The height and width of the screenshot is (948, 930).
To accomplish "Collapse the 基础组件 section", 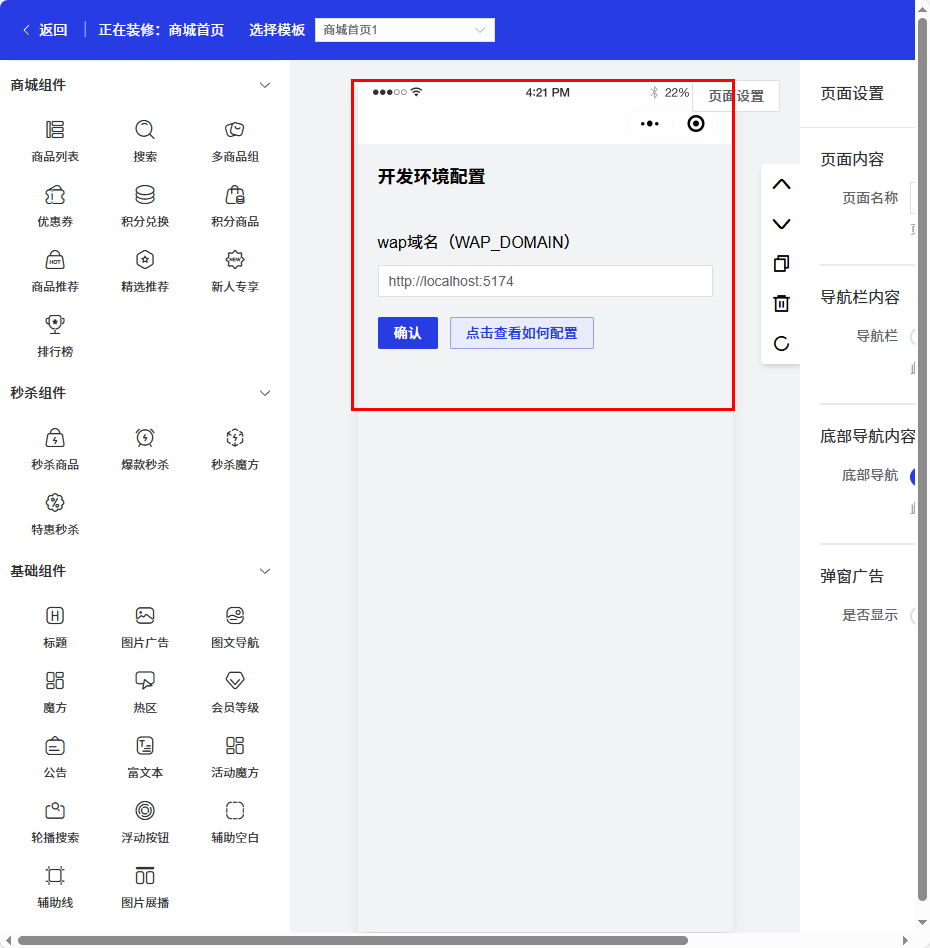I will click(265, 572).
